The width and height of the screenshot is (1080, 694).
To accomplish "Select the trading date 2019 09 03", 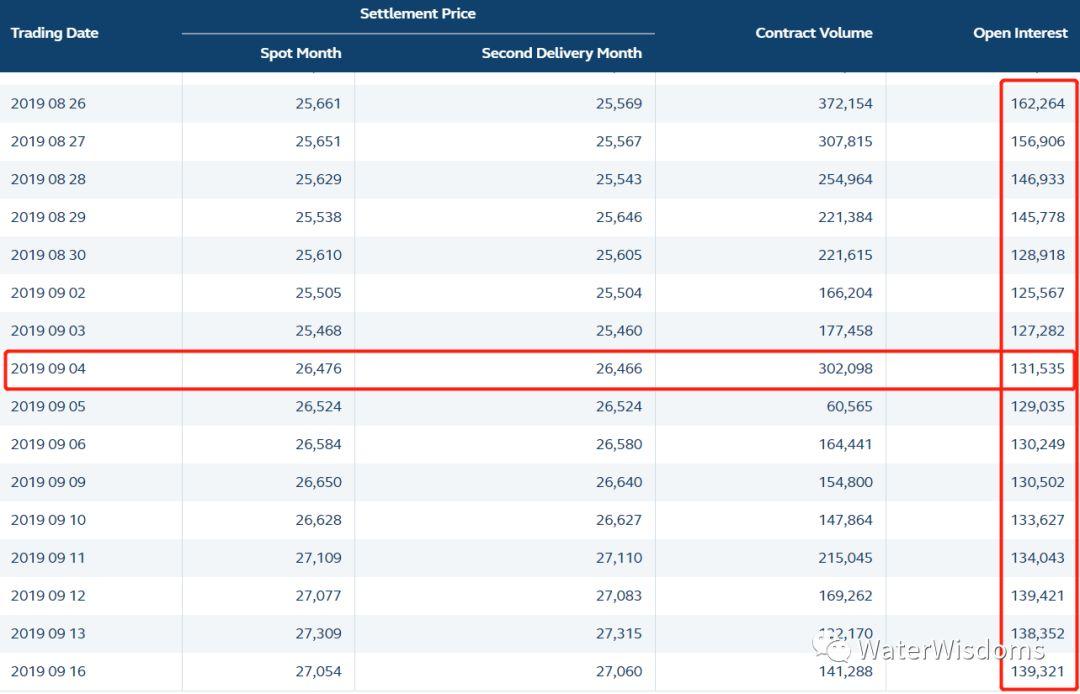I will (x=48, y=331).
